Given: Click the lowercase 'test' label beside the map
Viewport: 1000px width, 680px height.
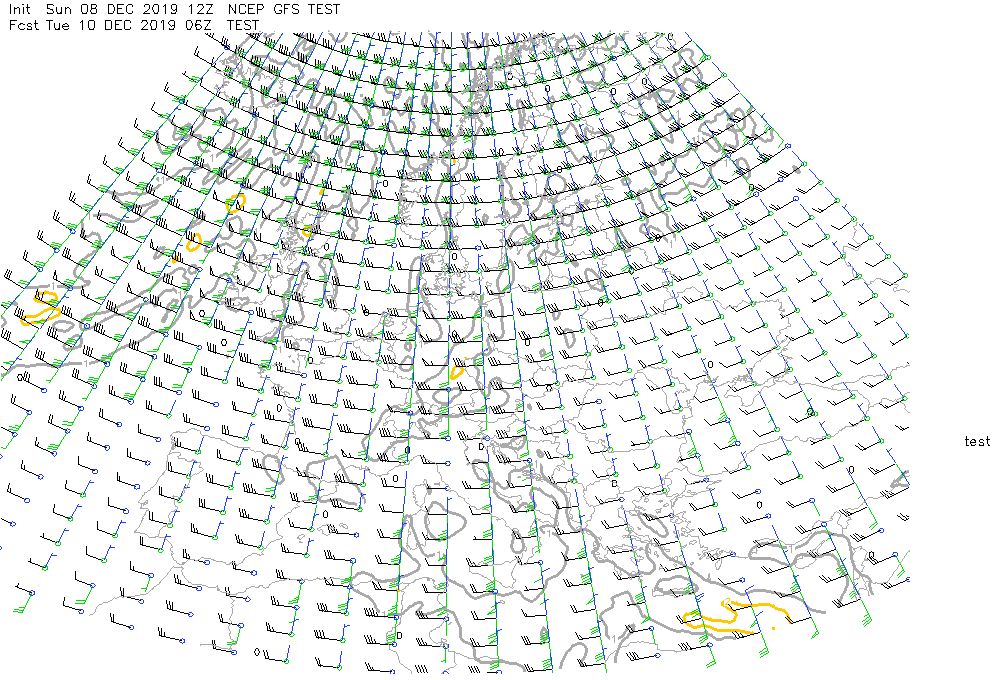Looking at the screenshot, I should (x=977, y=441).
